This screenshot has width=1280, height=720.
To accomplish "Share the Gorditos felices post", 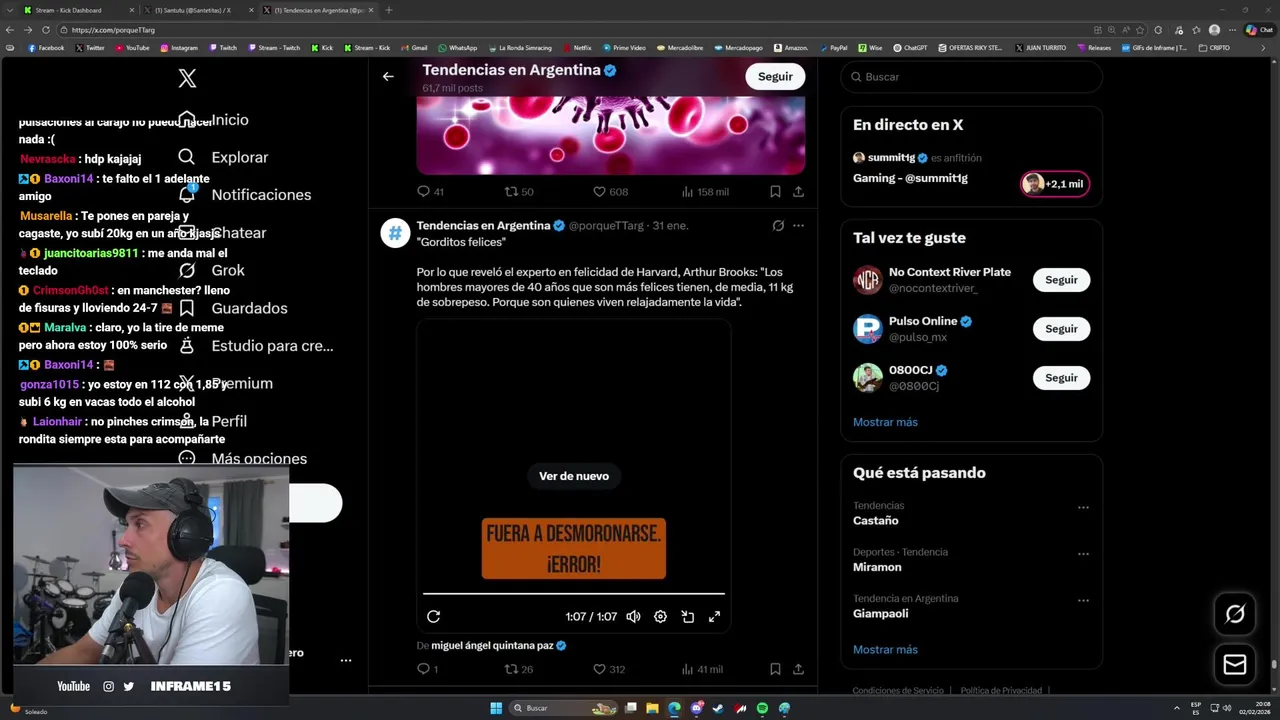I will [798, 669].
